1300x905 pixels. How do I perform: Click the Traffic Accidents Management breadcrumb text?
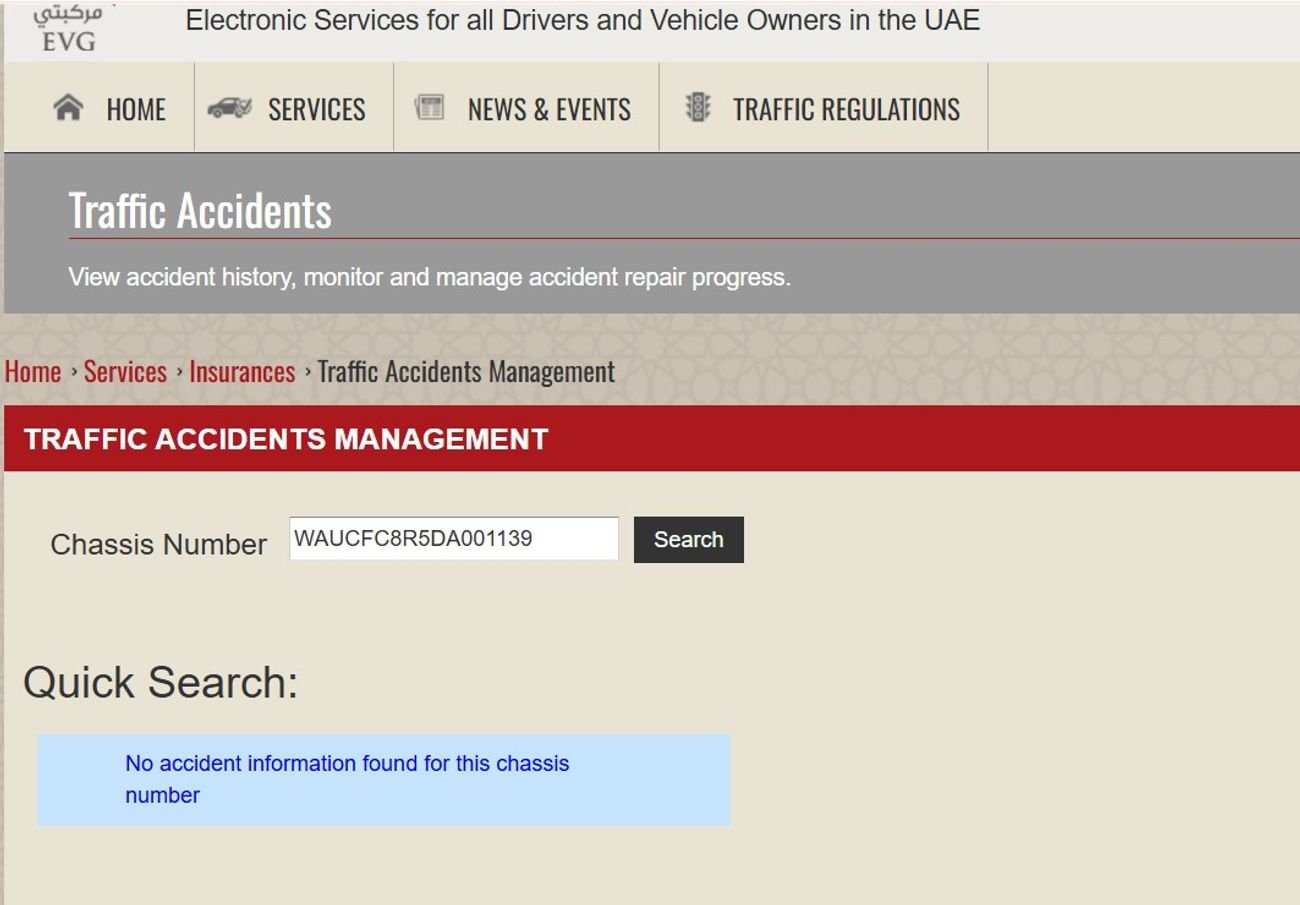coord(466,372)
